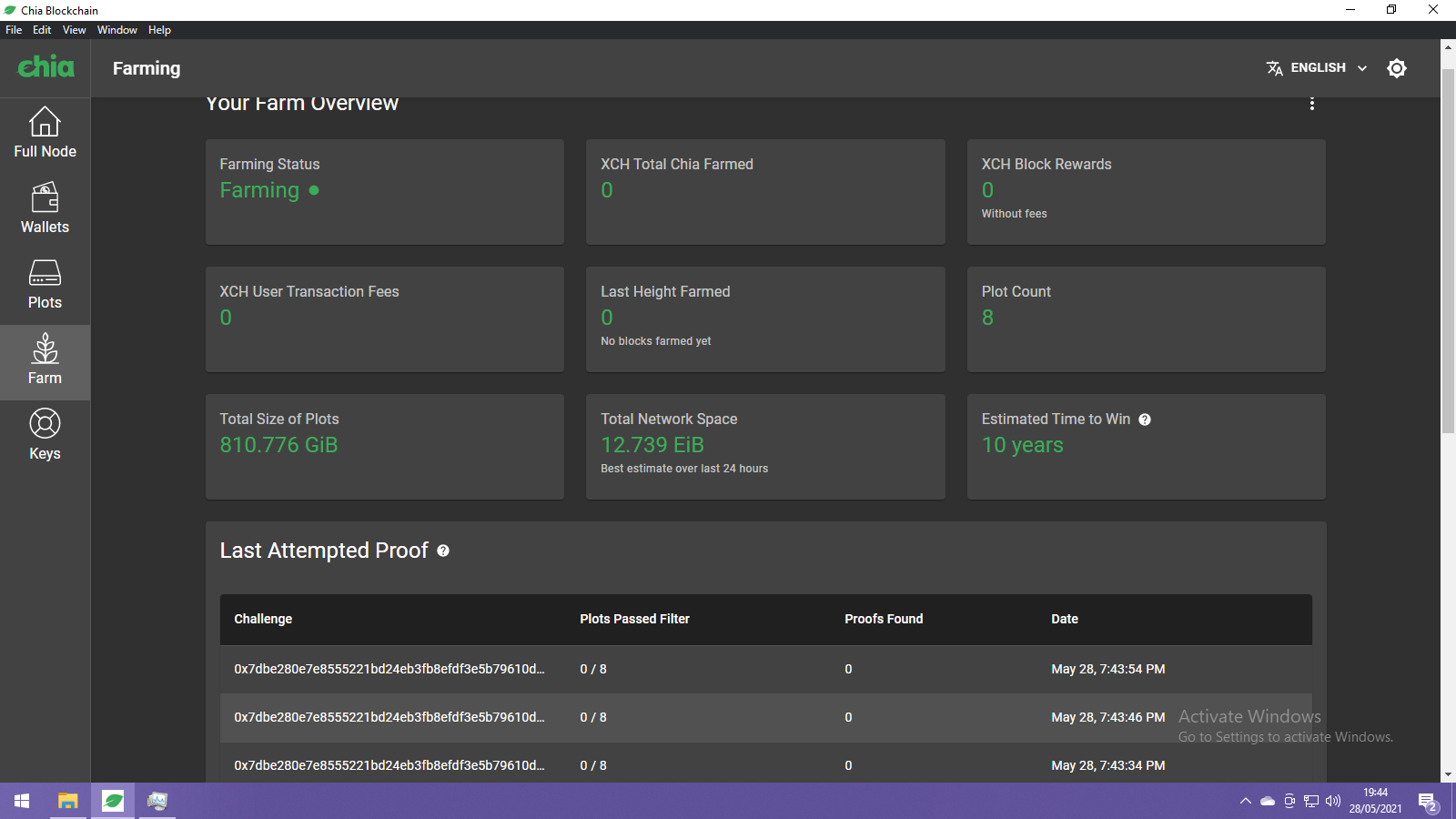Click the scrollbar up arrow
Image resolution: width=1456 pixels, height=819 pixels.
[1448, 46]
